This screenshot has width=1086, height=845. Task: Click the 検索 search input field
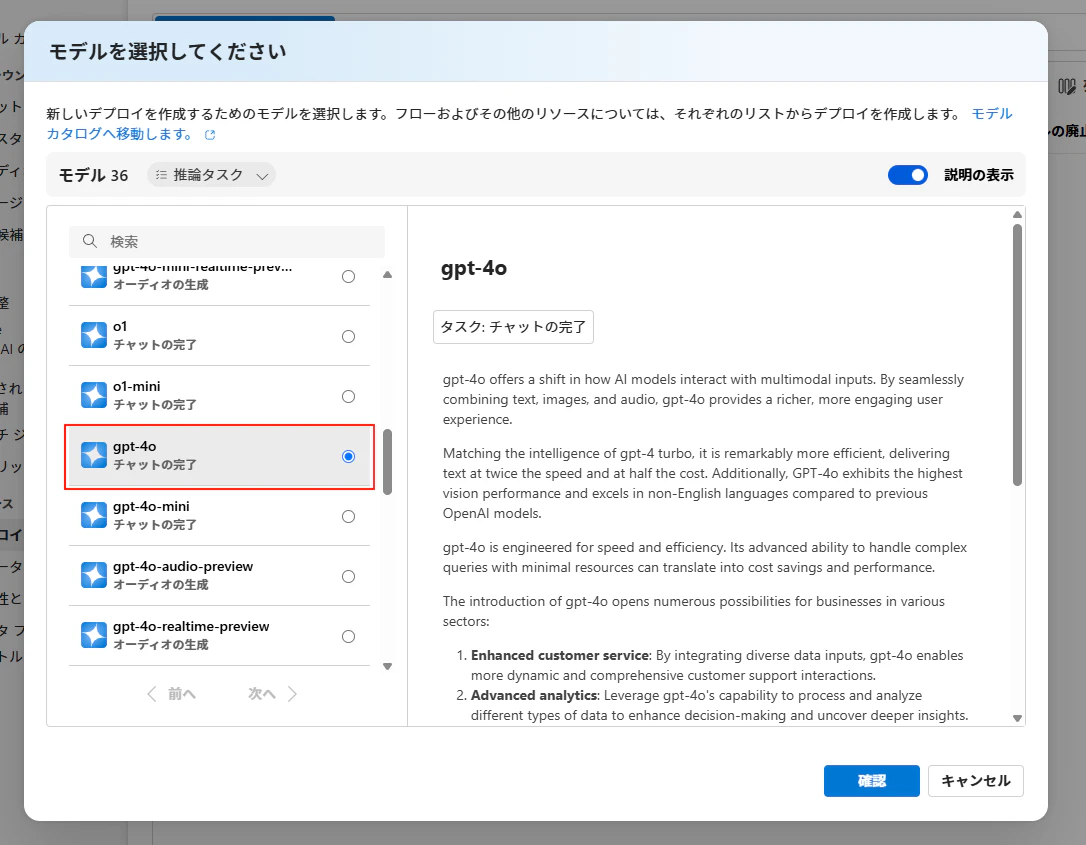[226, 241]
